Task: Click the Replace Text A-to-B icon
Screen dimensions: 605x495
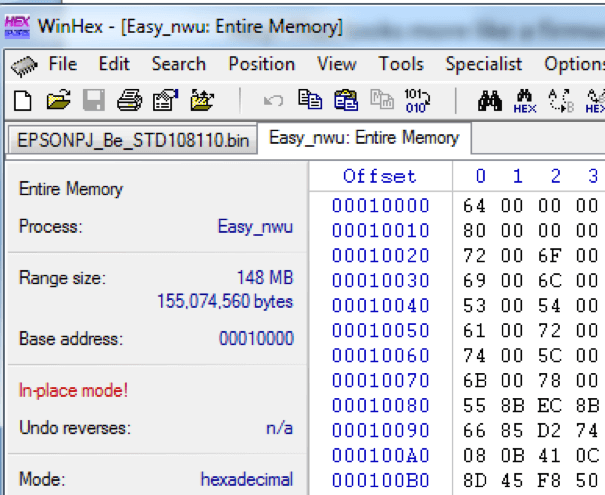Action: 561,101
